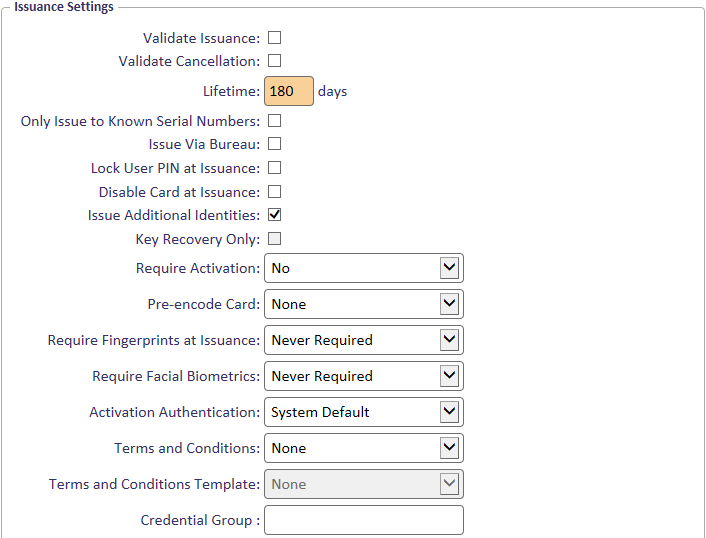Focus the Credential Group text field
This screenshot has width=706, height=538.
[x=364, y=520]
